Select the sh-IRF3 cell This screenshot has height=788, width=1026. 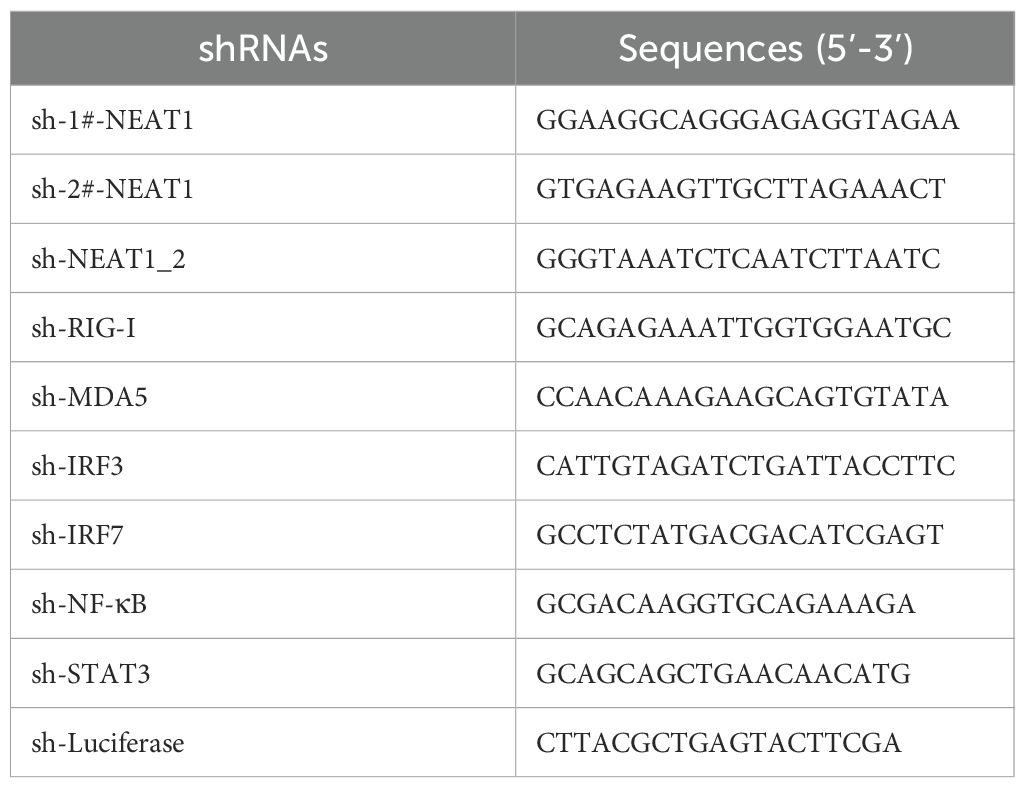coord(78,466)
